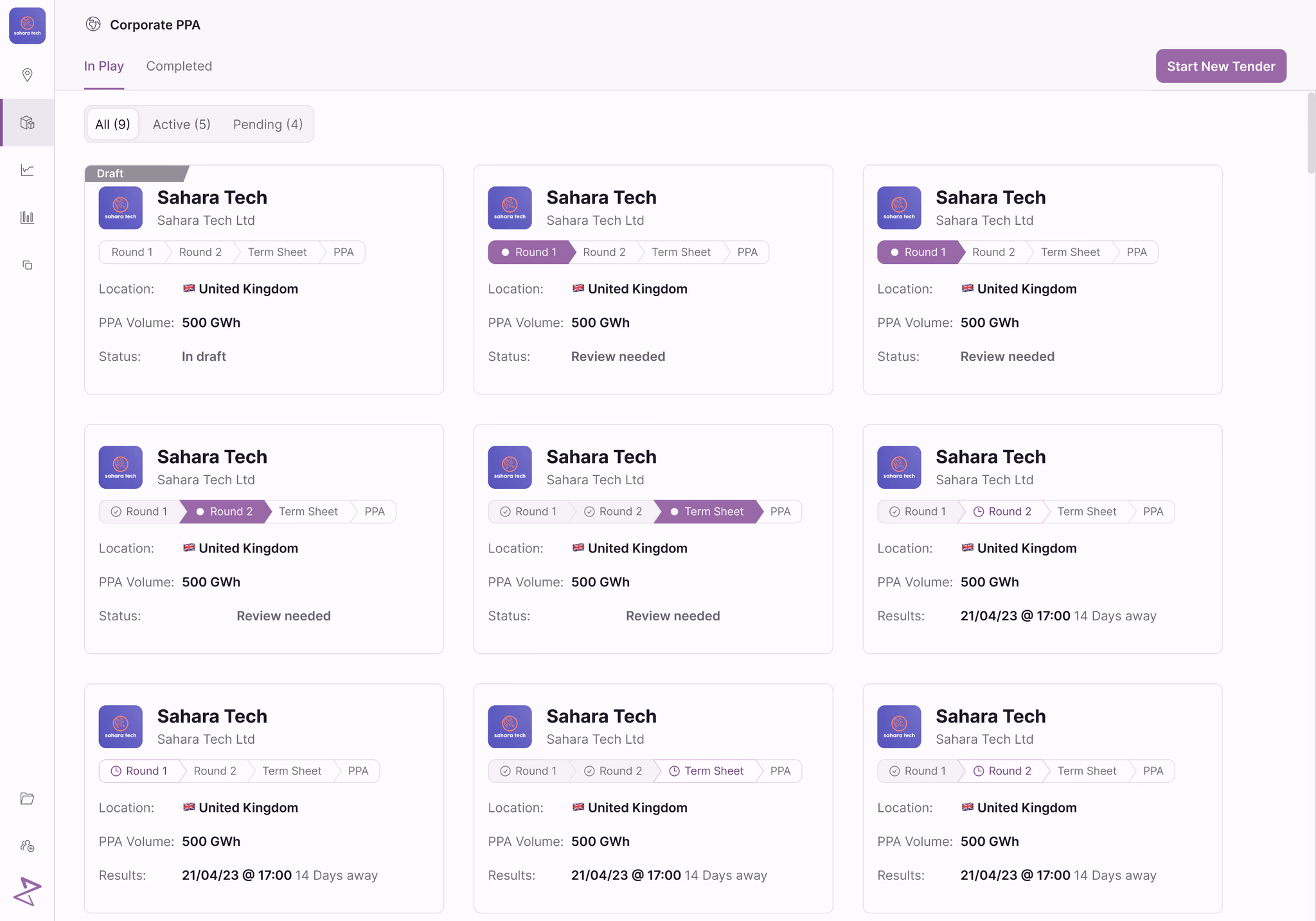Filter by Active (5) tenders
The height and width of the screenshot is (921, 1316).
pyautogui.click(x=182, y=125)
